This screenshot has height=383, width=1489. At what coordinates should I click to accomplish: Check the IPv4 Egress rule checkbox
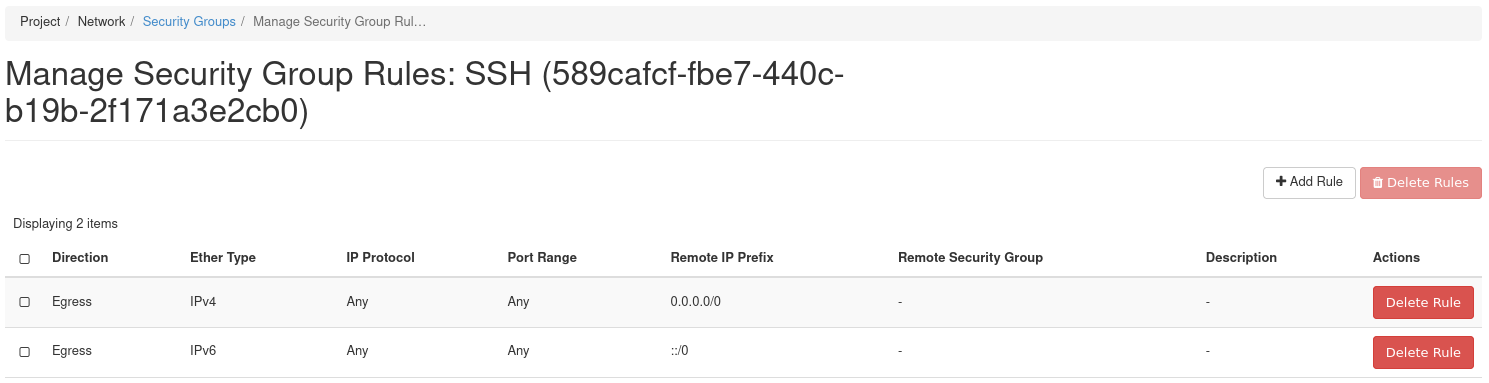tap(25, 302)
